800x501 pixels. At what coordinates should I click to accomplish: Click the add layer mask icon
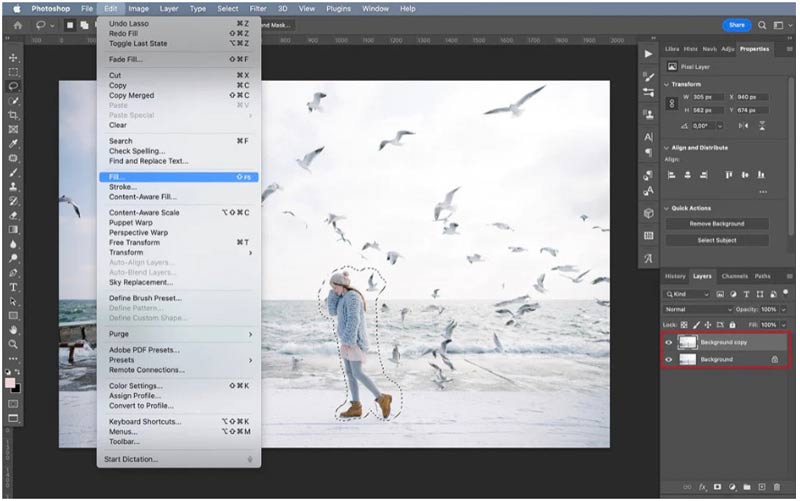tap(717, 487)
